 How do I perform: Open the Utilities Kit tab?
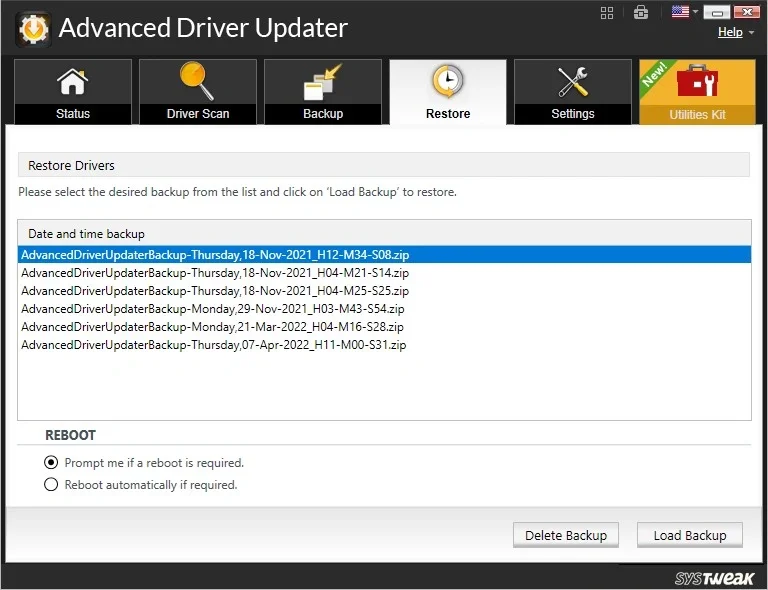(697, 92)
